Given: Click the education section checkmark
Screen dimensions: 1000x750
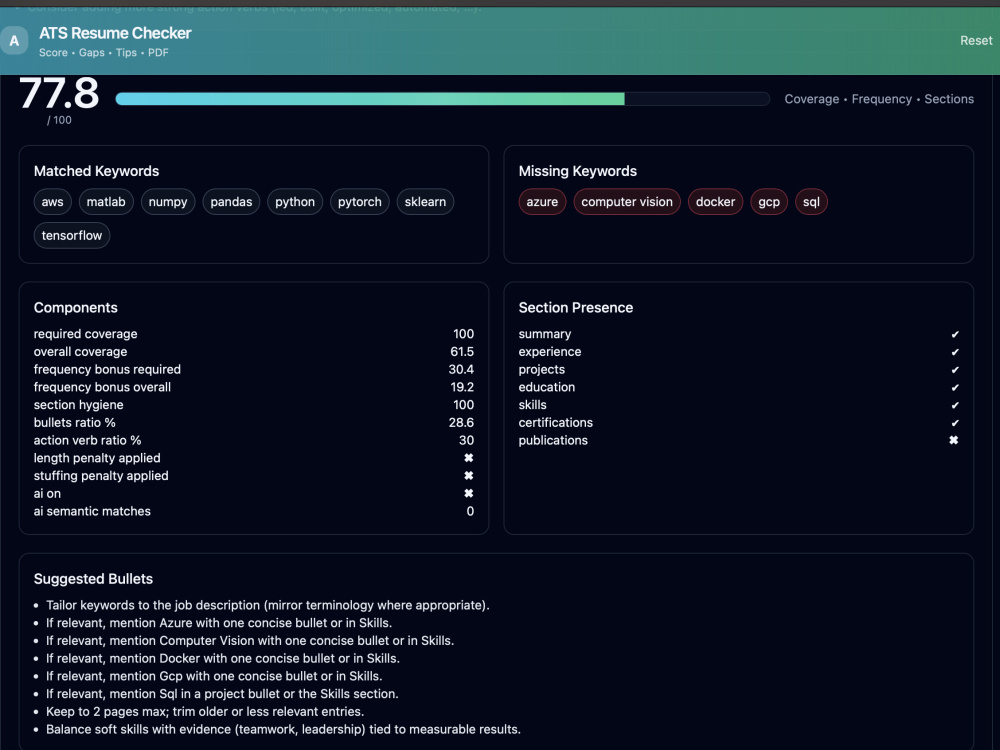Looking at the screenshot, I should click(x=955, y=387).
